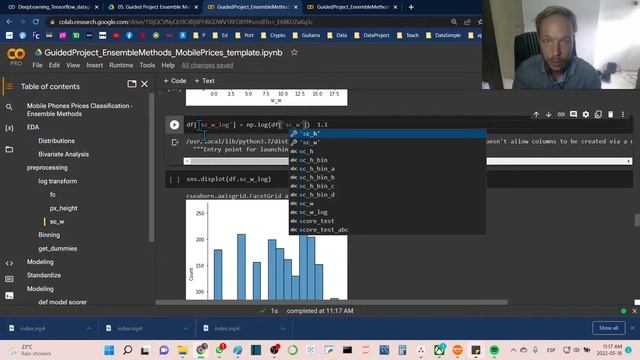The image size is (640, 360).
Task: Jump to log transform section
Action: click(58, 181)
